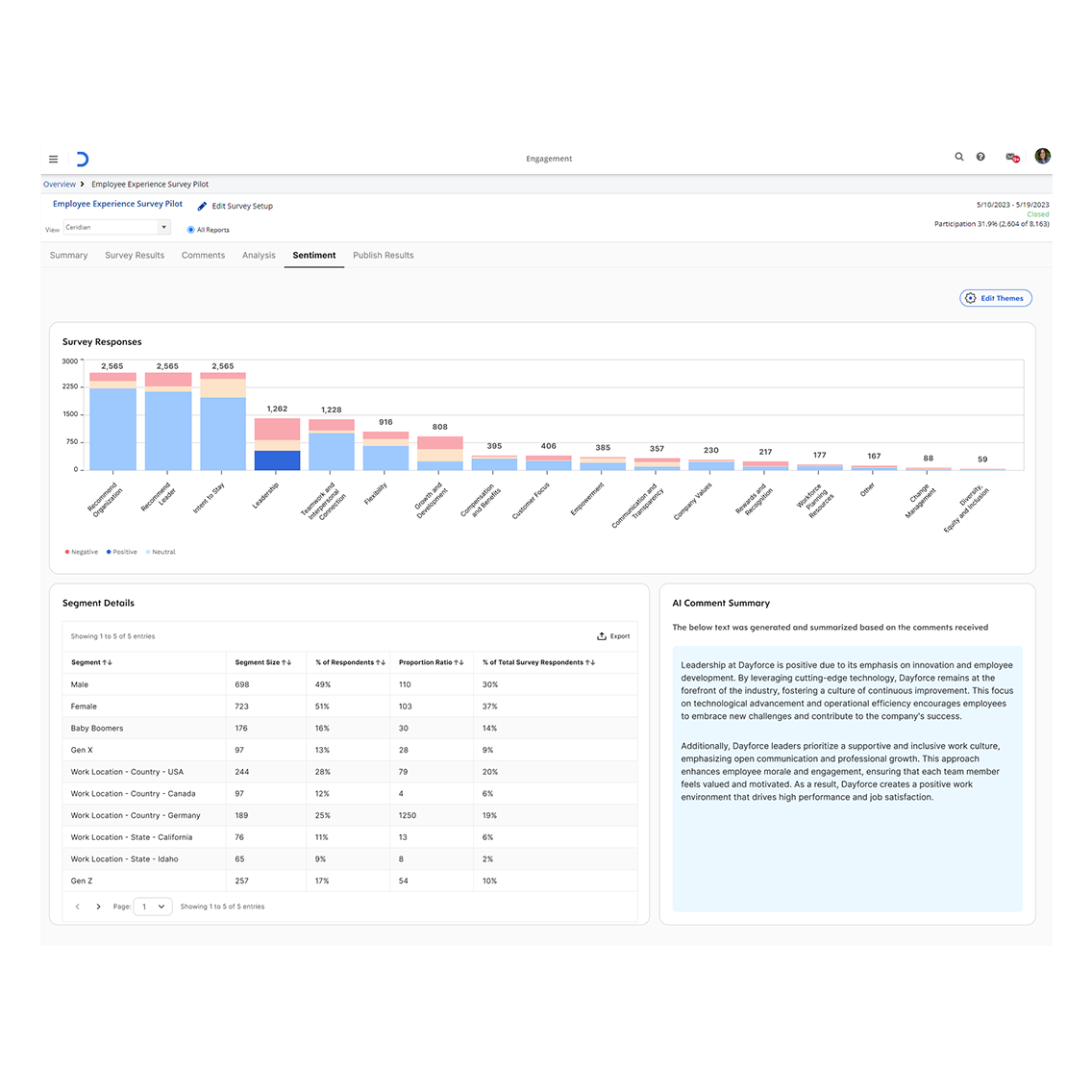
Task: Click the Edit Survey Setup pencil icon
Action: tap(202, 207)
